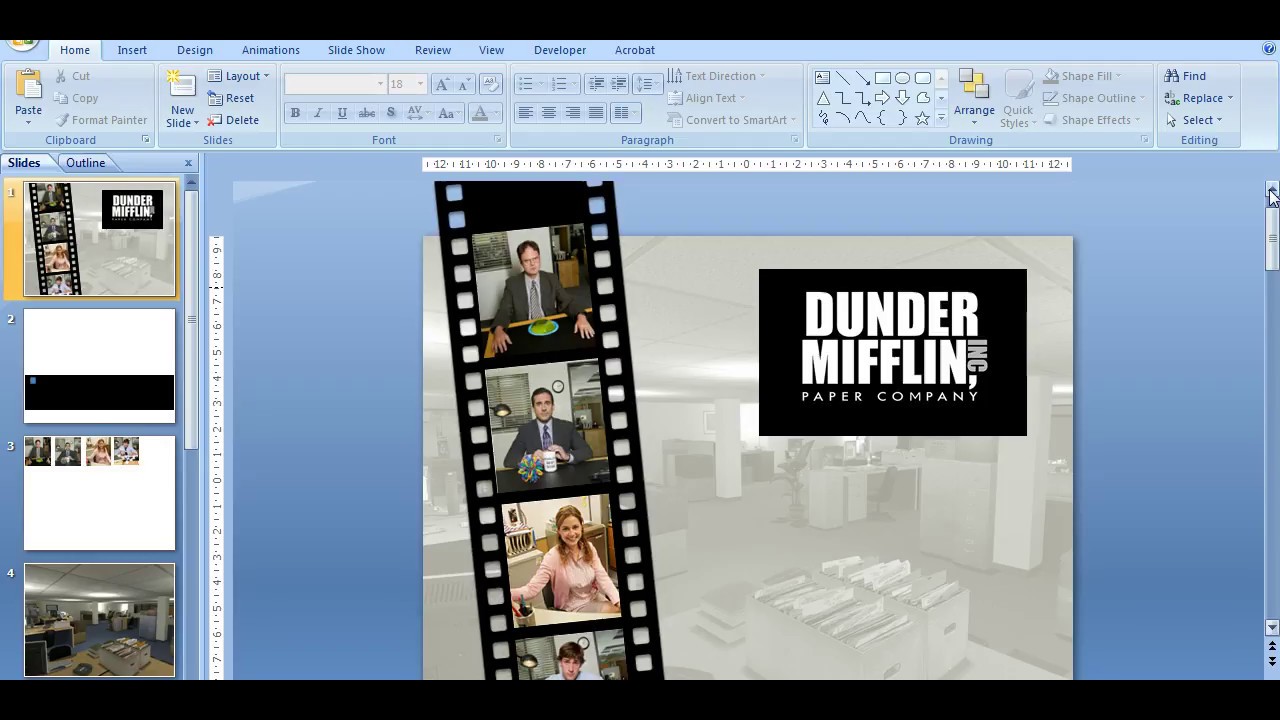Select the Down Arrow block shape
This screenshot has height=720, width=1280.
click(903, 98)
